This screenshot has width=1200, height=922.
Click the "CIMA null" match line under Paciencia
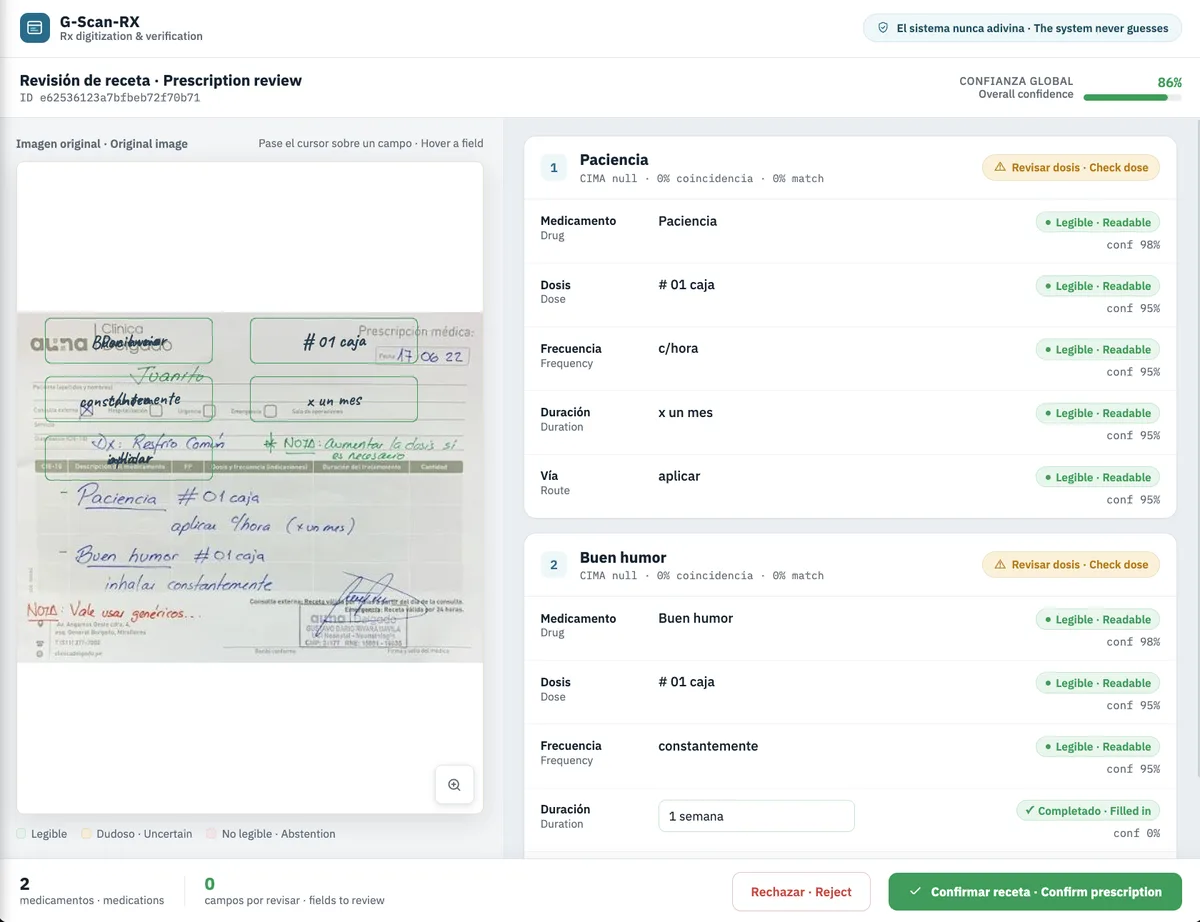point(702,178)
